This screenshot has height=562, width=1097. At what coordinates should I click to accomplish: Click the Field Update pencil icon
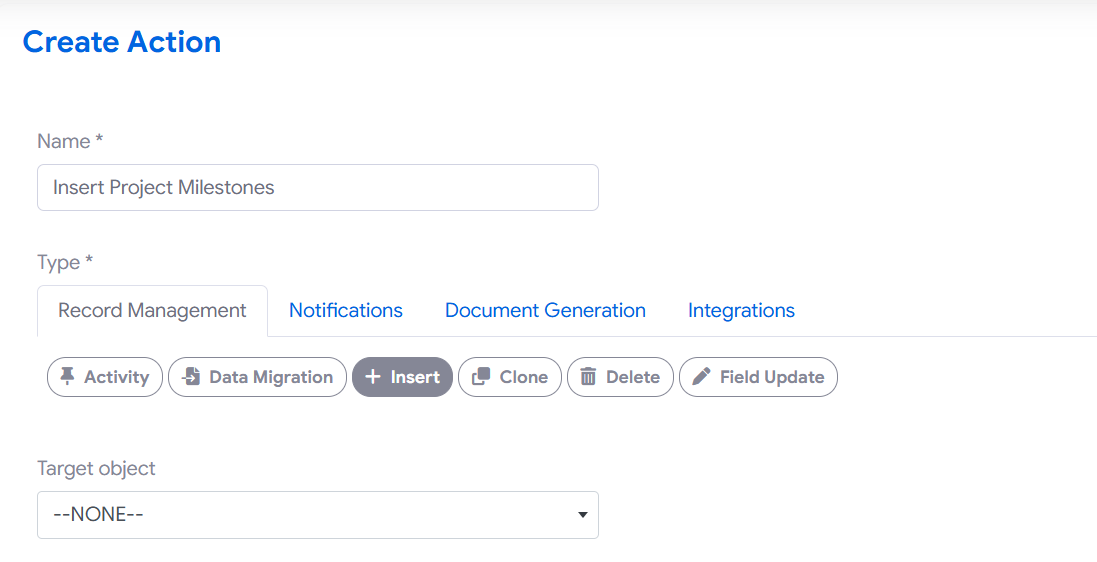tap(702, 377)
